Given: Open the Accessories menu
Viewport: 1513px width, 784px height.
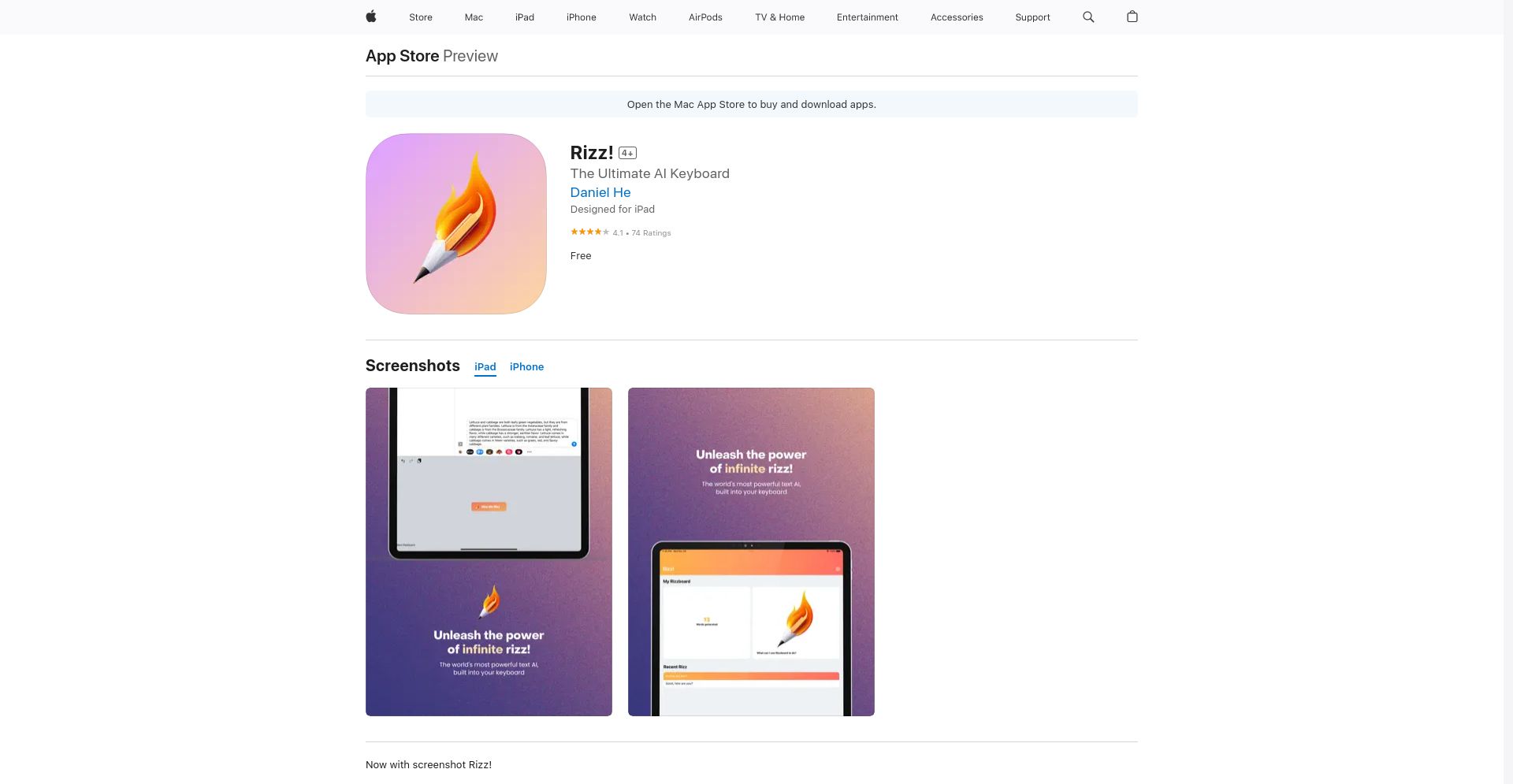Looking at the screenshot, I should click(957, 17).
